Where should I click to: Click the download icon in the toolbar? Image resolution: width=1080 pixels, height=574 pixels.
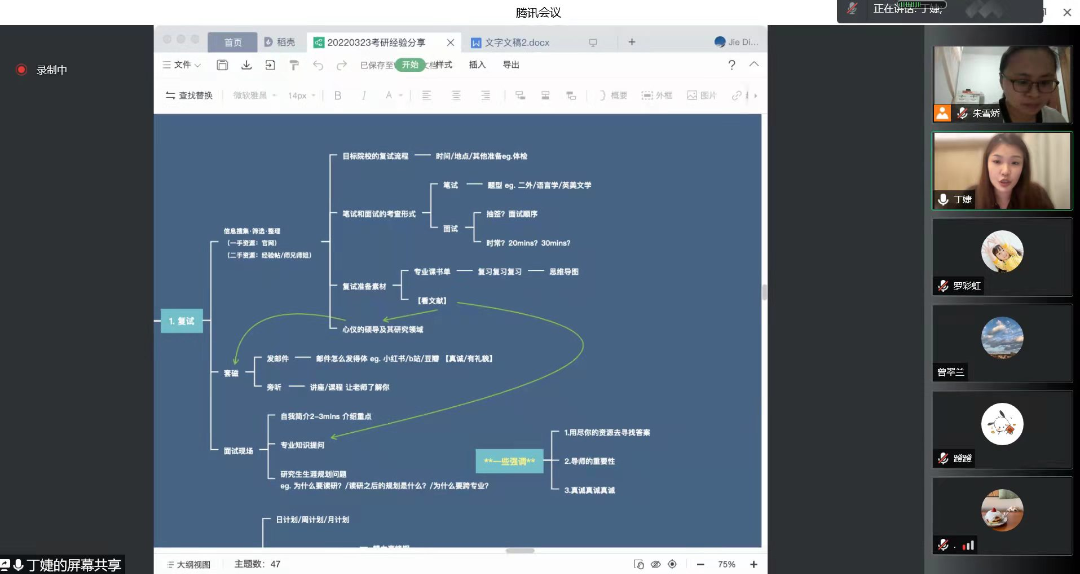246,65
